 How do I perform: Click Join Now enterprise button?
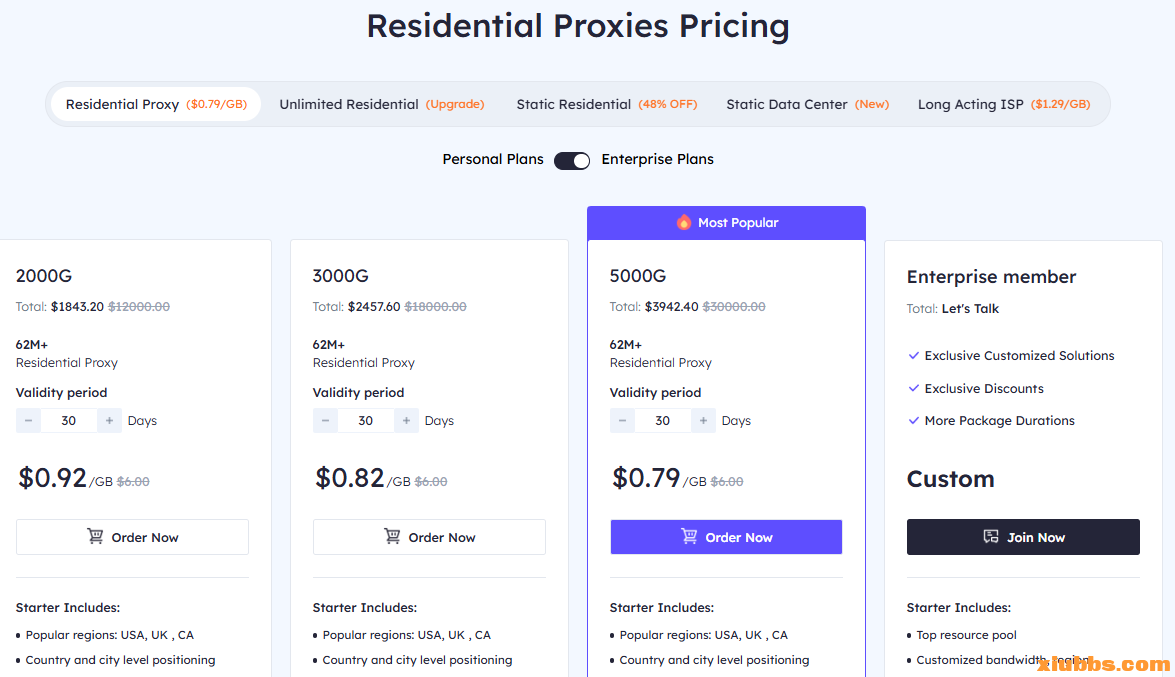point(1023,537)
